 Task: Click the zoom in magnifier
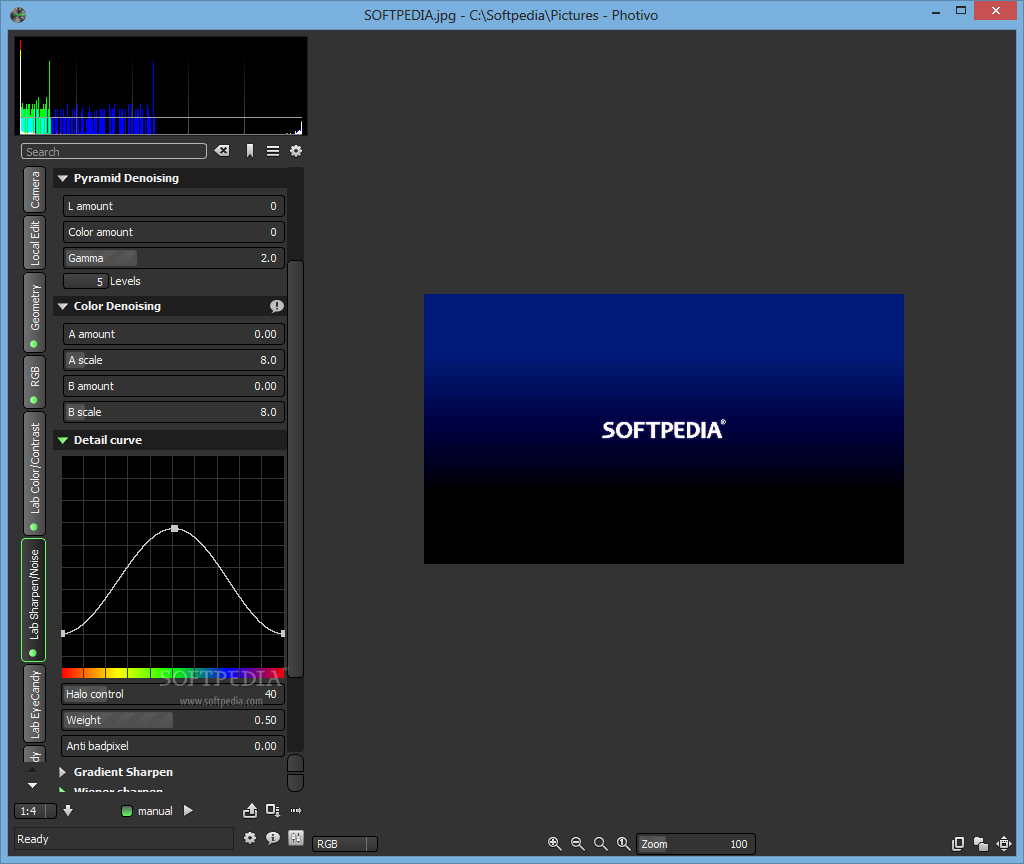[x=554, y=844]
